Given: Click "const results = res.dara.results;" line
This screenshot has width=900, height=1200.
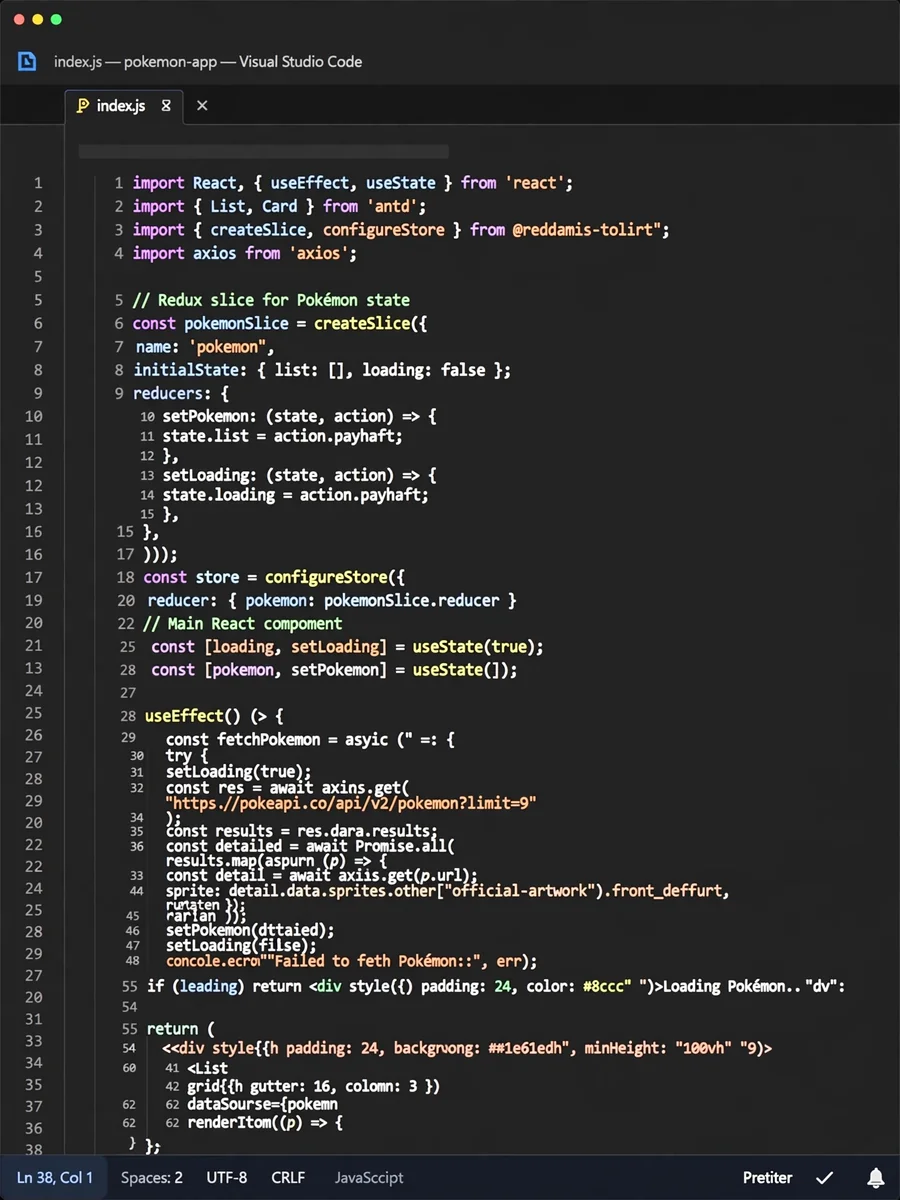Looking at the screenshot, I should click(x=302, y=830).
